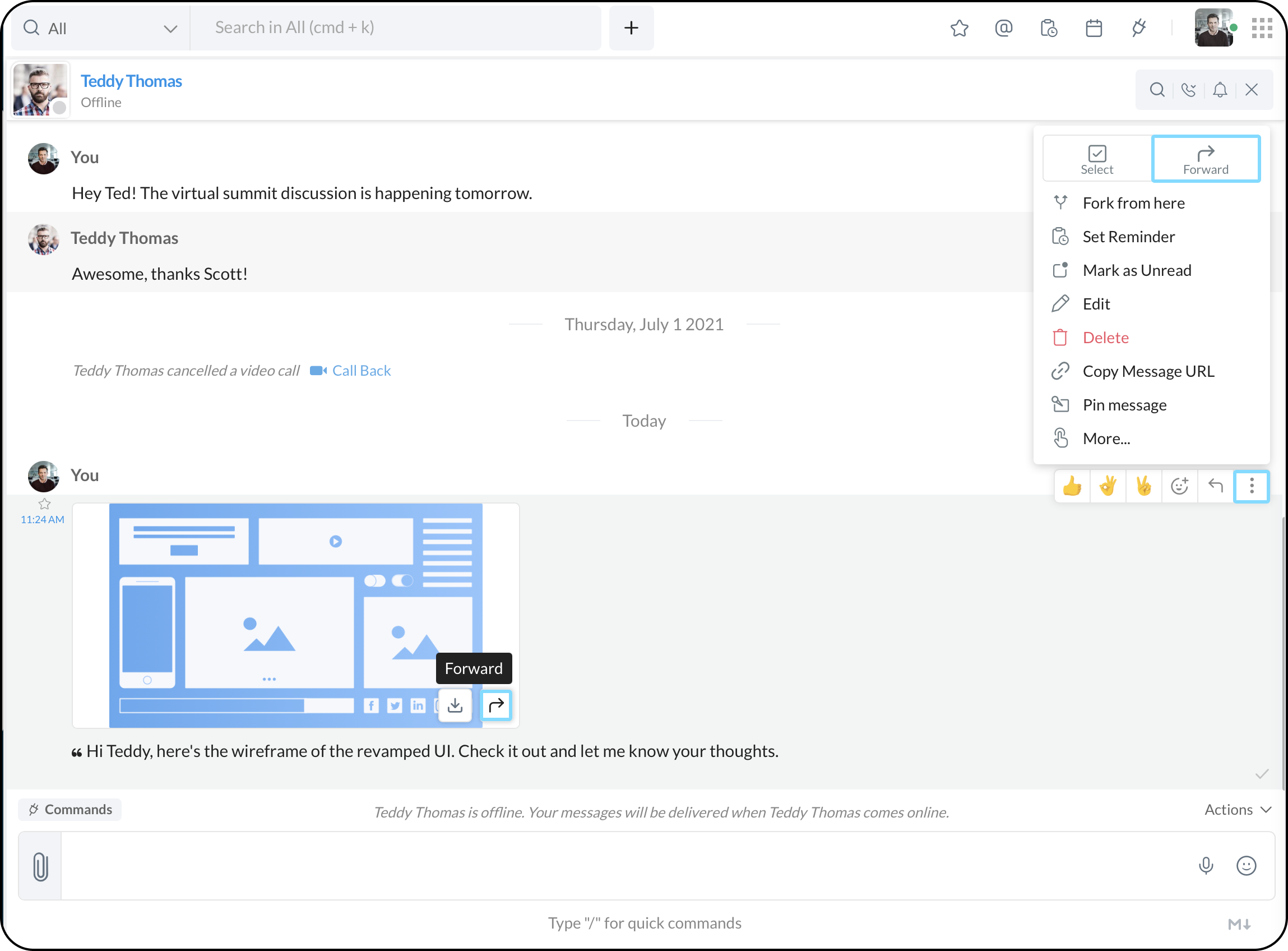Click the microphone voice message icon
This screenshot has height=951, width=1288.
1205,865
